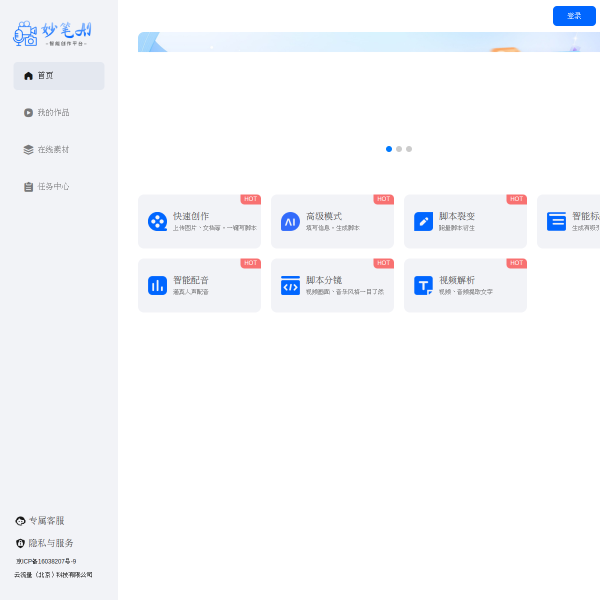This screenshot has width=600, height=600.
Task: Click the film reel icon of 快速创作
Action: [x=157, y=221]
